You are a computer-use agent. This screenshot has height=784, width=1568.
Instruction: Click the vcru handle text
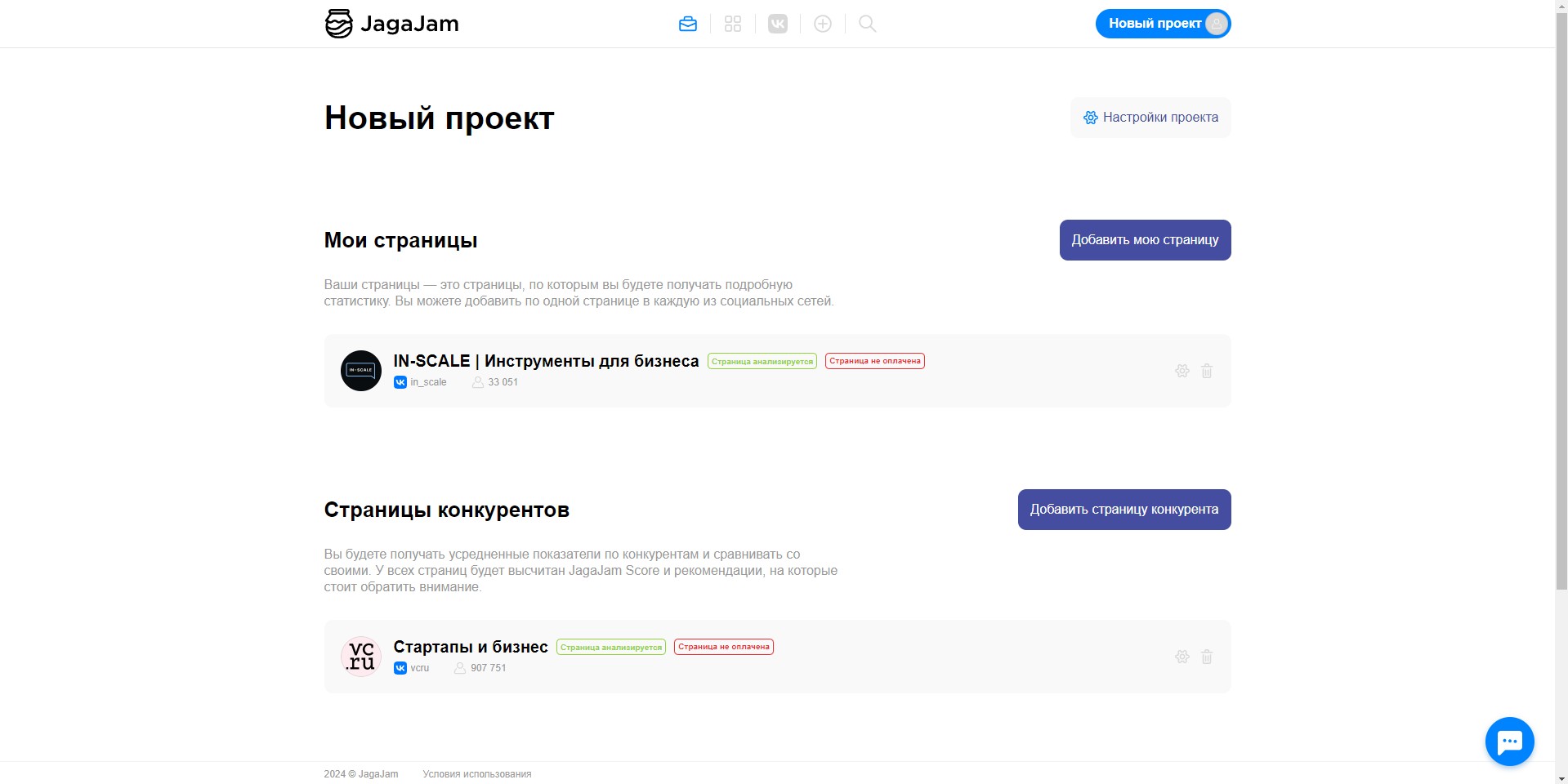tap(420, 668)
